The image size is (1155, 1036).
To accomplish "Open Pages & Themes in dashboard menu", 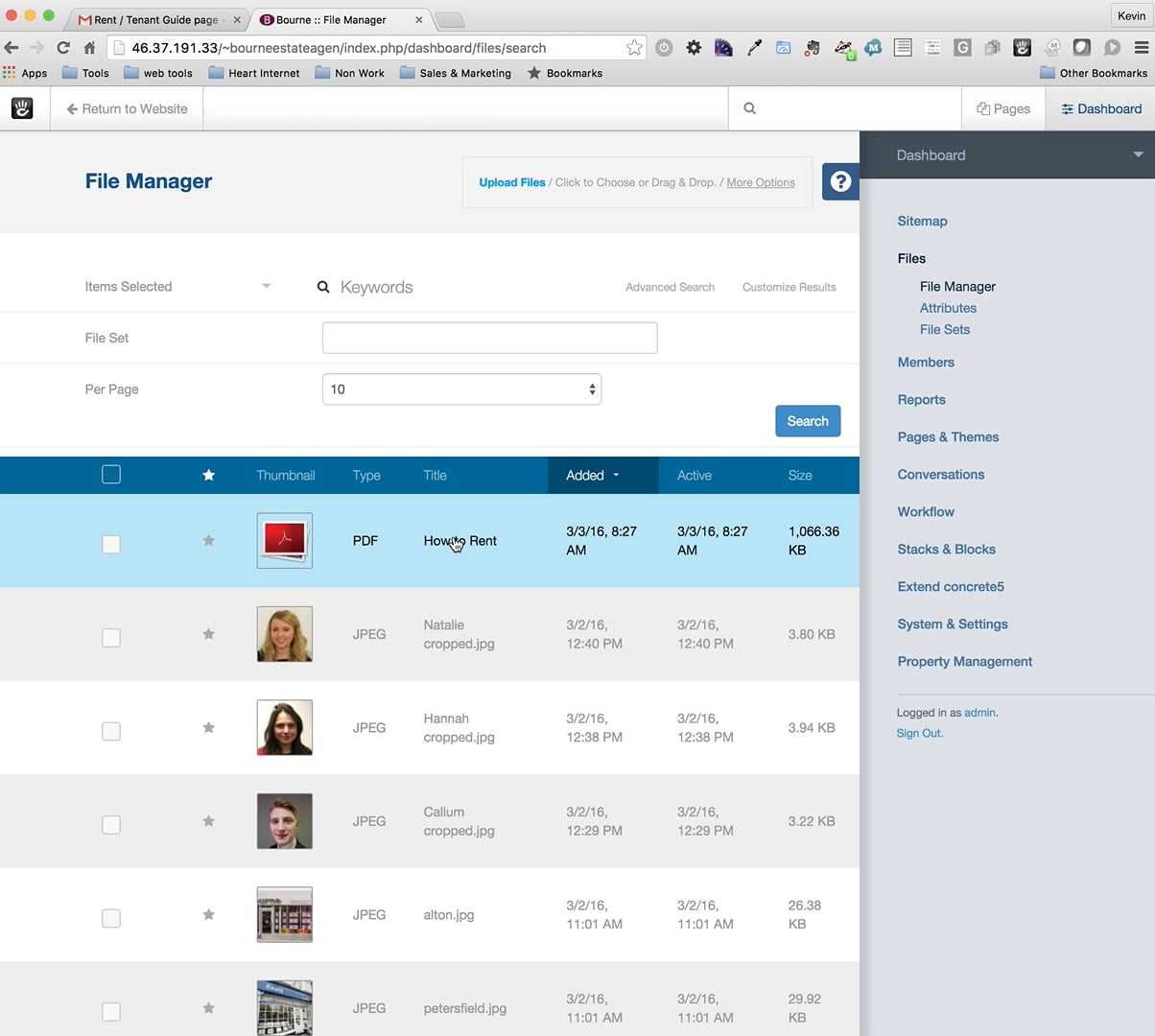I will click(x=948, y=436).
